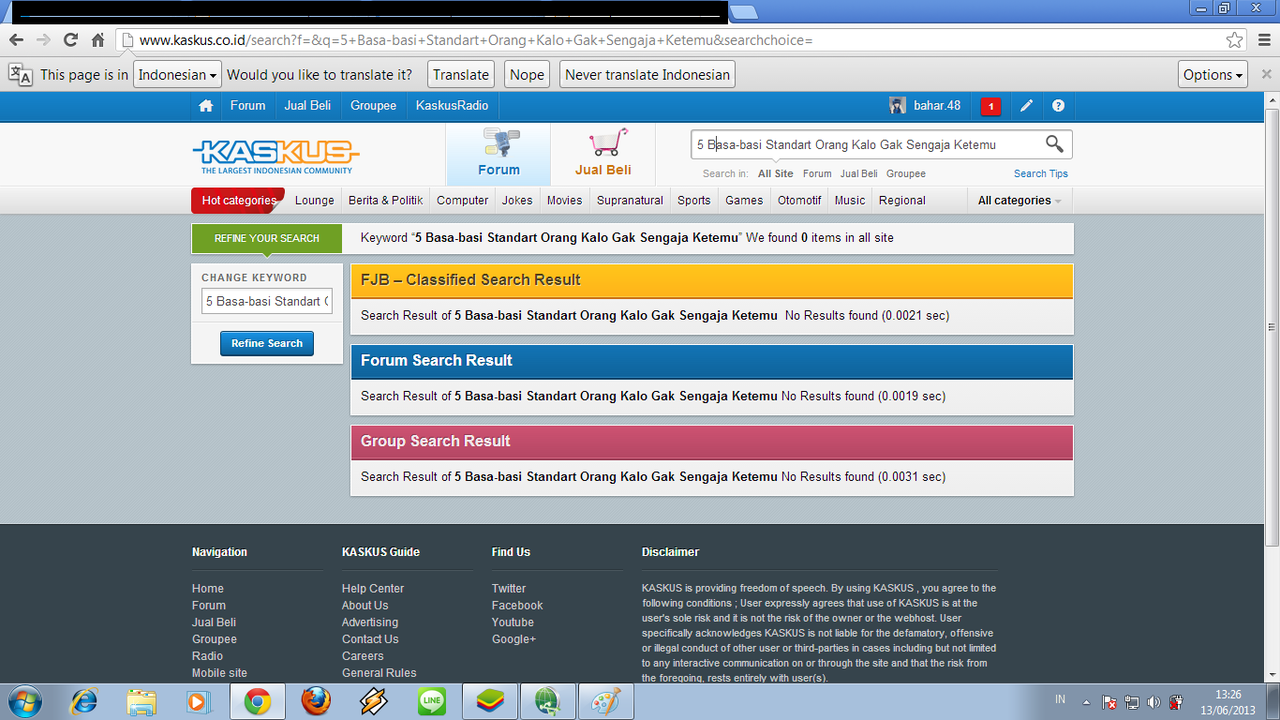
Task: Open the page language Indonesian dropdown
Action: coord(177,74)
